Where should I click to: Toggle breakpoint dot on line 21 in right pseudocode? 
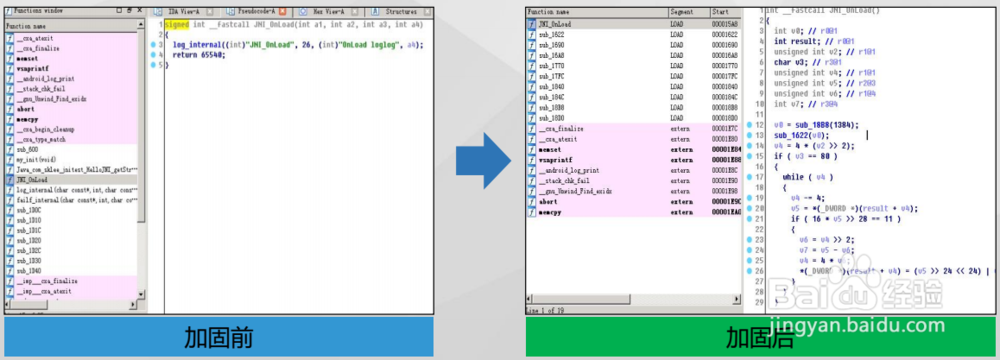click(x=750, y=218)
